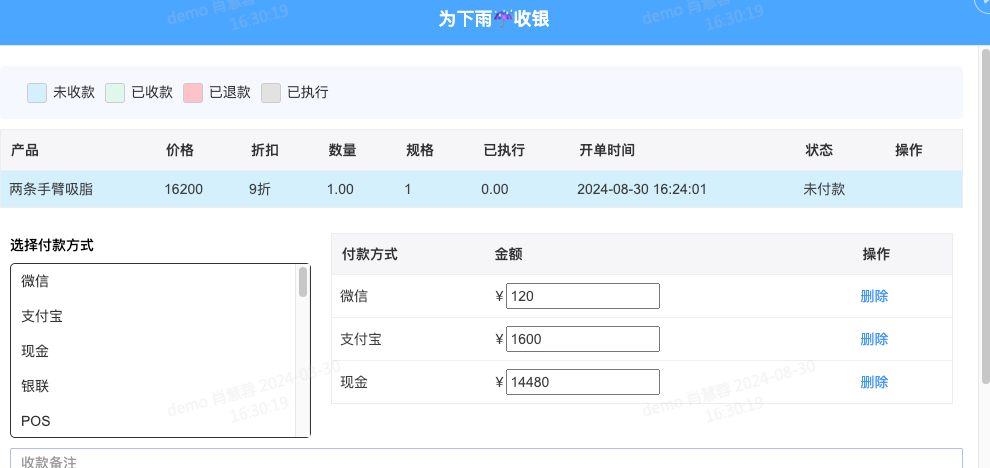Viewport: 990px width, 468px height.
Task: Delete the 微信 payment row
Action: click(x=874, y=296)
